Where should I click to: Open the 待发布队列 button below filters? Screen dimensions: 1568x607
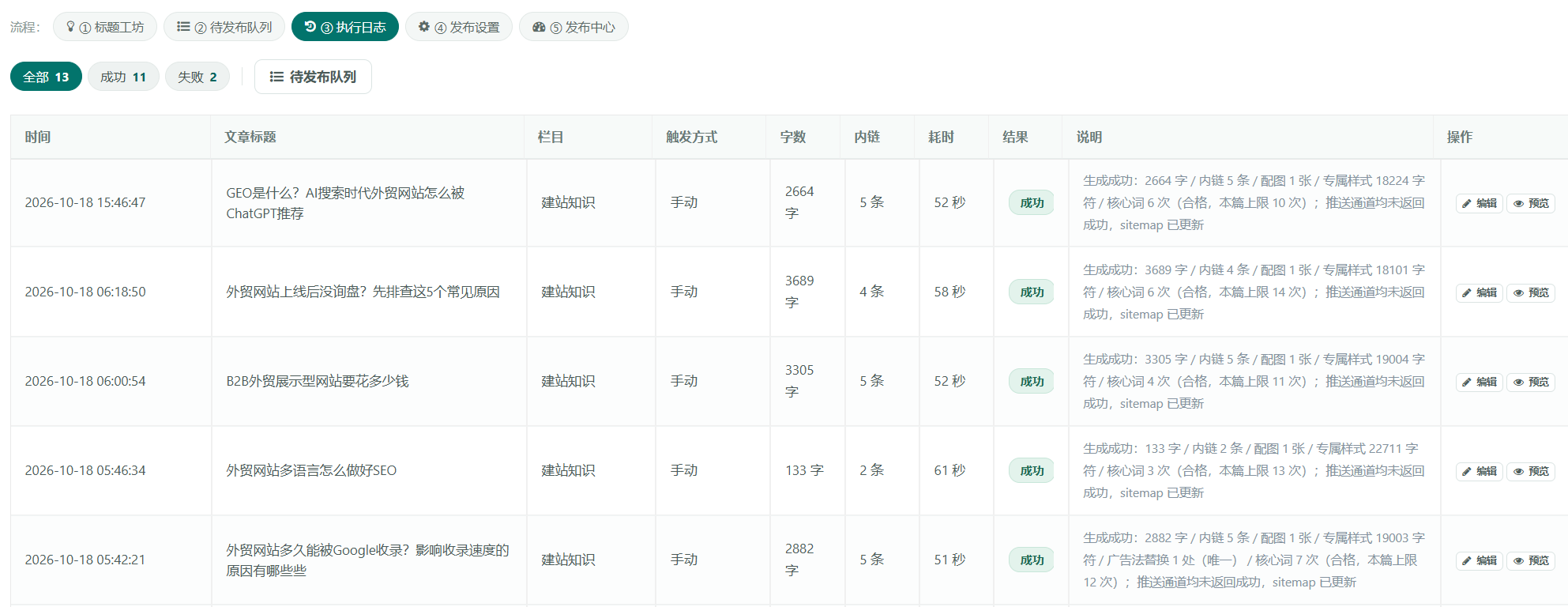pos(313,77)
